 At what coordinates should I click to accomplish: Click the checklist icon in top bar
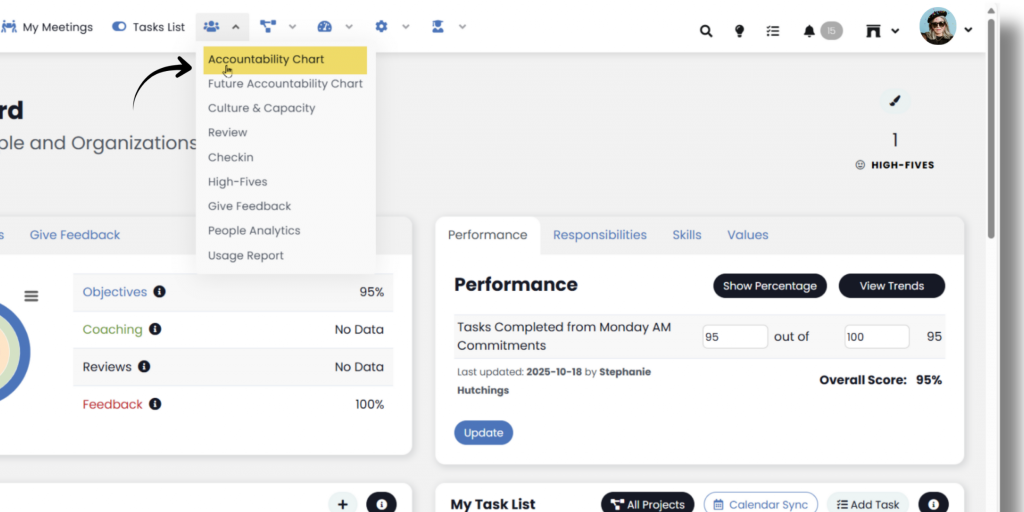[773, 31]
